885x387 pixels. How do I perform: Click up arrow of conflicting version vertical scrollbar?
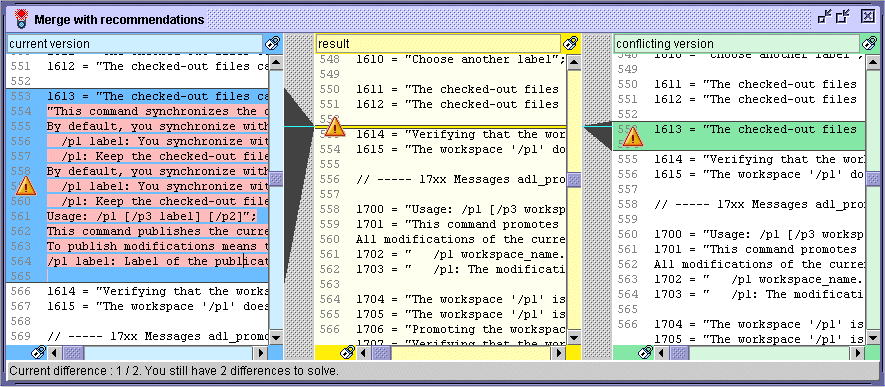873,62
